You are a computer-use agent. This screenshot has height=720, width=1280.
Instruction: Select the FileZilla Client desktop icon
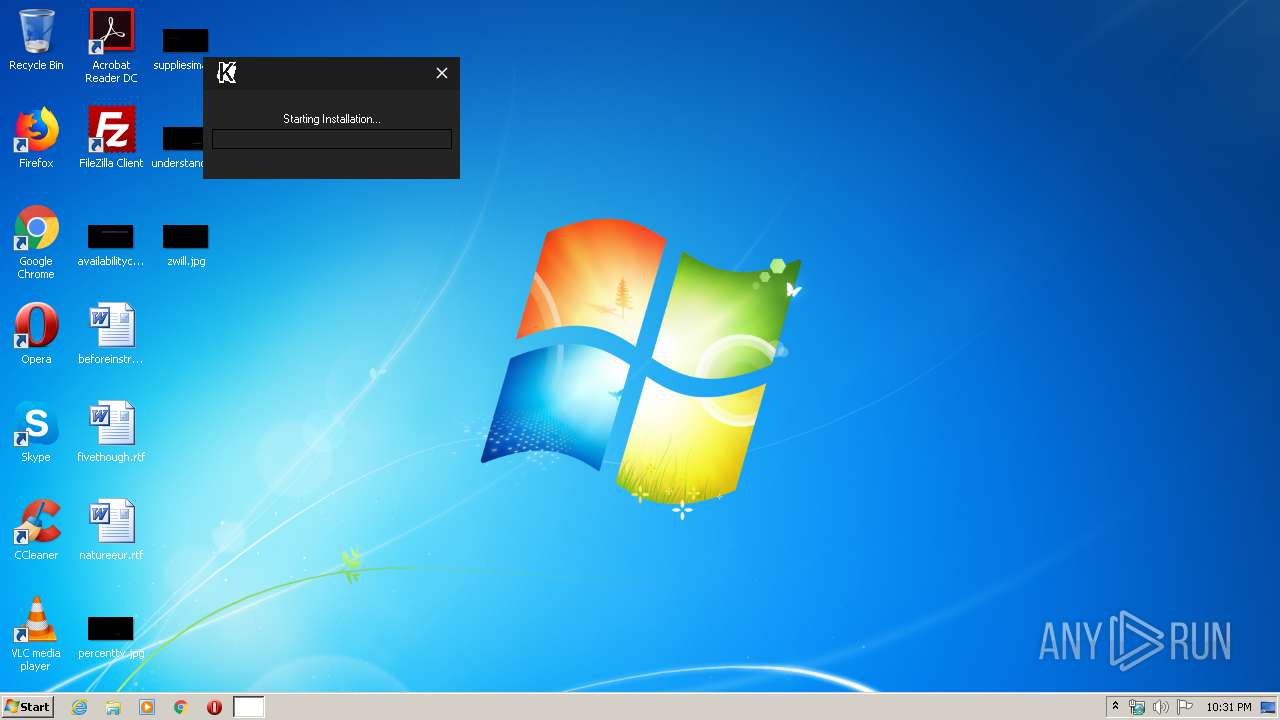coord(111,138)
